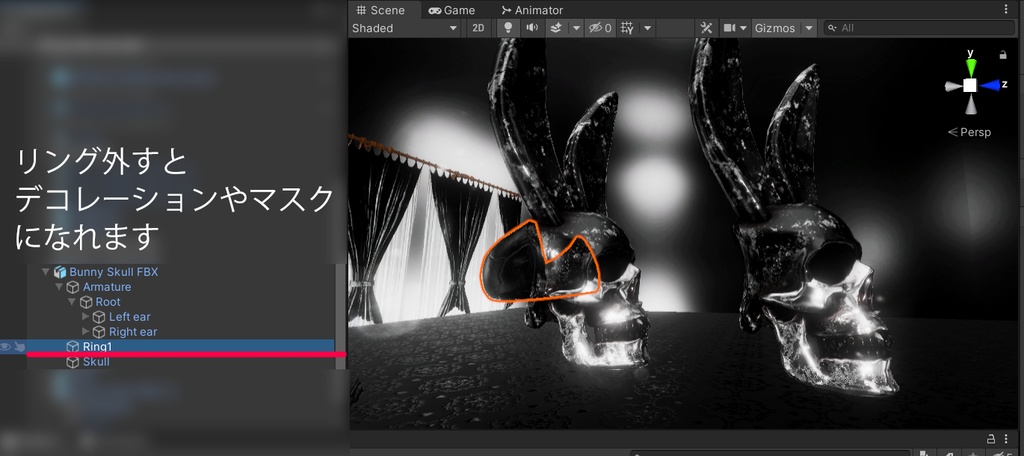Image resolution: width=1024 pixels, height=456 pixels.
Task: Toggle the Gizmos button
Action: pos(775,28)
